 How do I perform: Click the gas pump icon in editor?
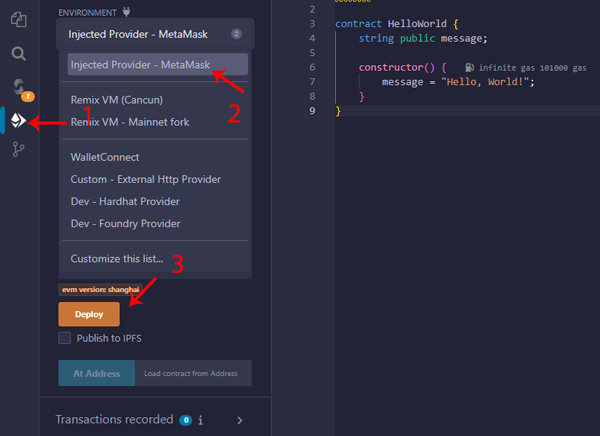(x=471, y=66)
